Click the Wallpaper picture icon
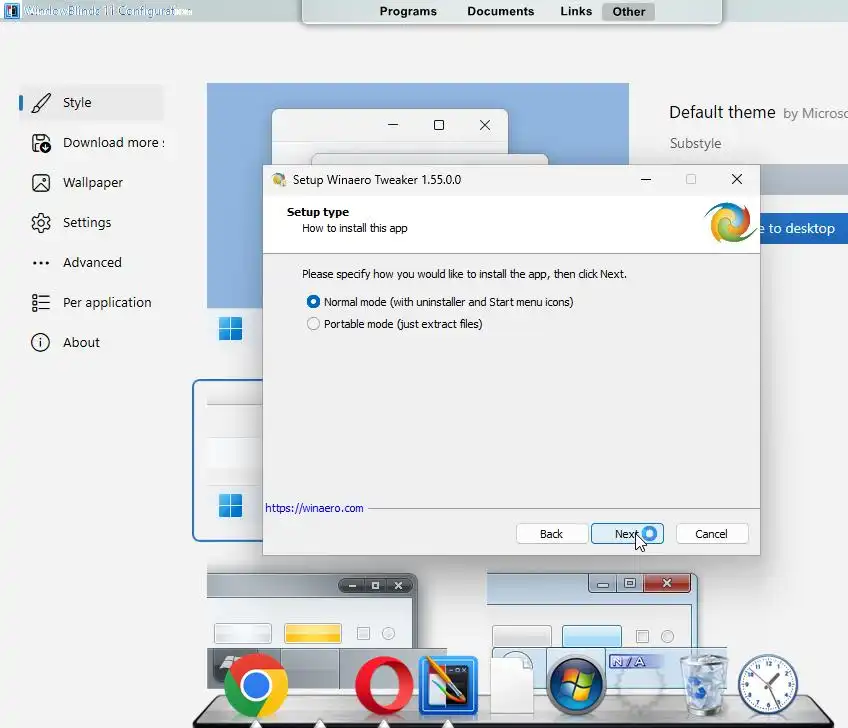 point(41,183)
